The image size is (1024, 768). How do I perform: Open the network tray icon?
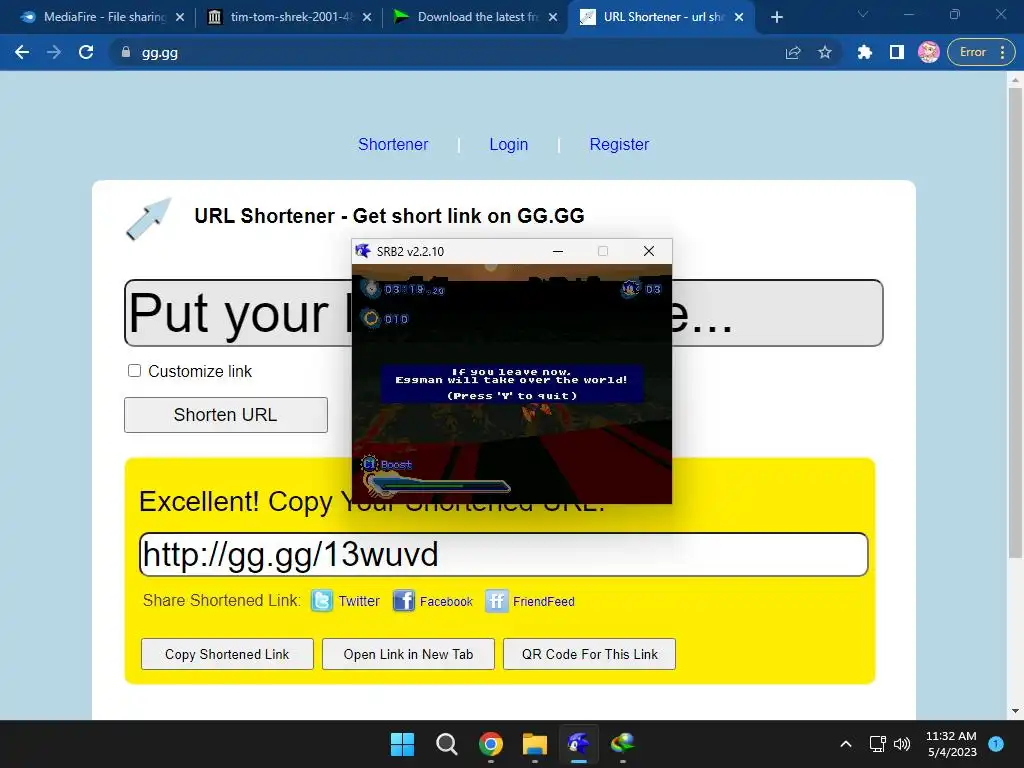pyautogui.click(x=878, y=744)
